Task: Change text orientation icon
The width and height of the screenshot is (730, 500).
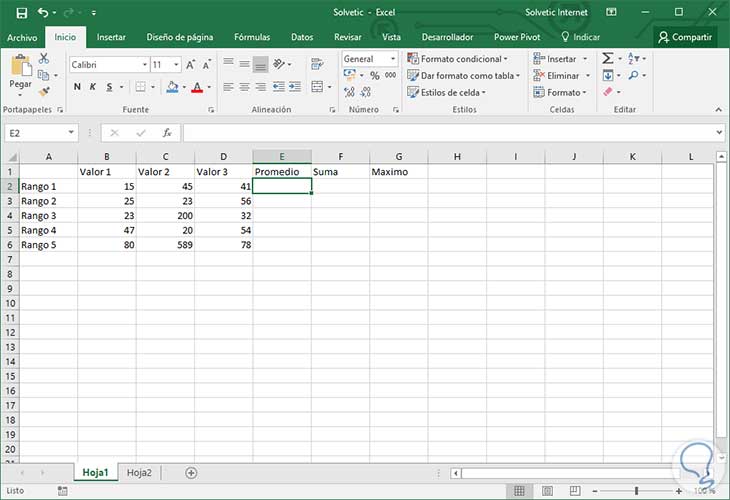Action: (279, 64)
